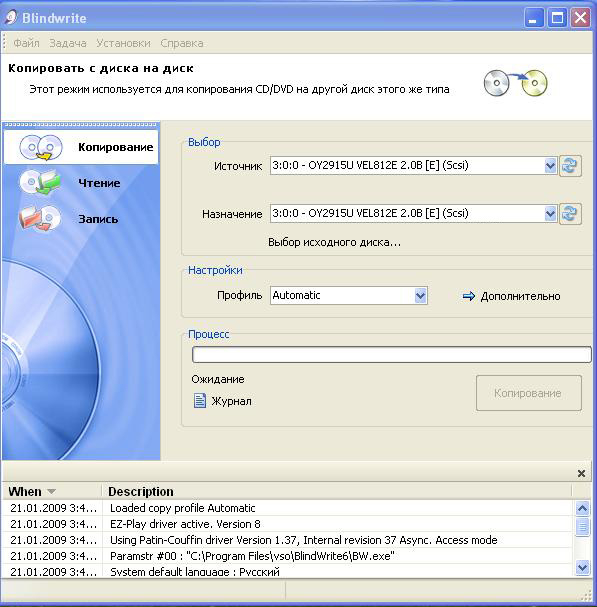Expand the Назначение drive dropdown
Viewport: 597px width, 607px height.
[550, 213]
